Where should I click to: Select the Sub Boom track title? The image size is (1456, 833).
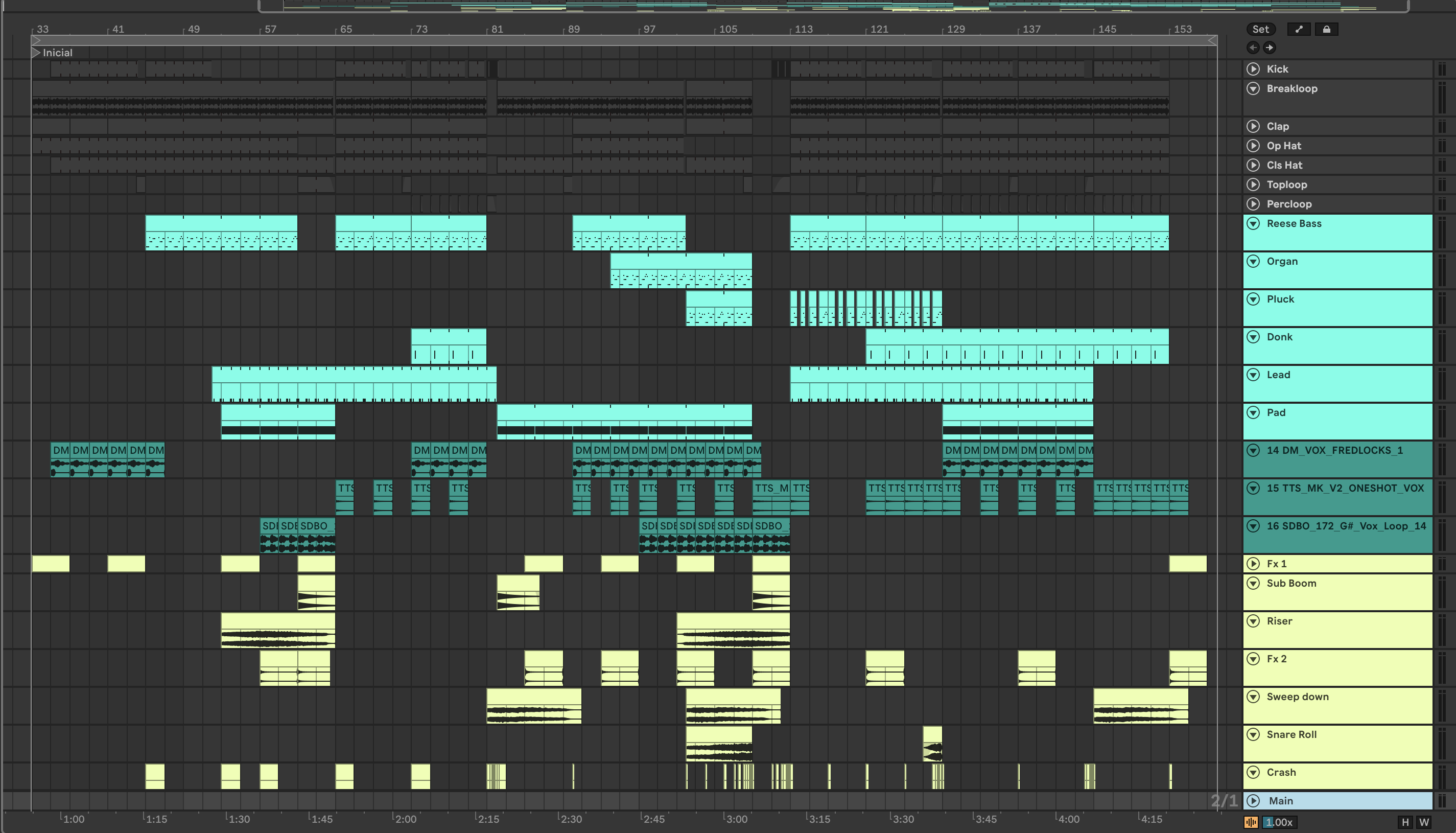coord(1291,583)
